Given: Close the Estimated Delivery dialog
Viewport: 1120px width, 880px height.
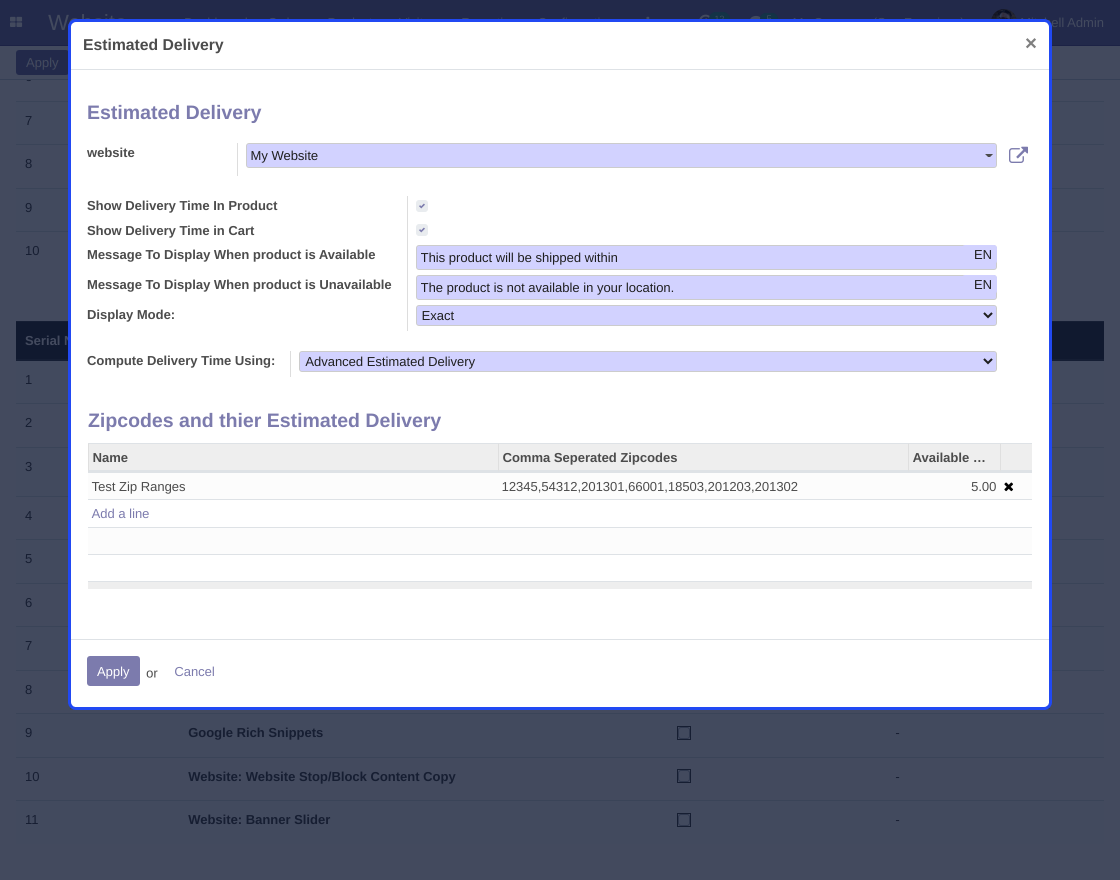Looking at the screenshot, I should [x=1030, y=44].
